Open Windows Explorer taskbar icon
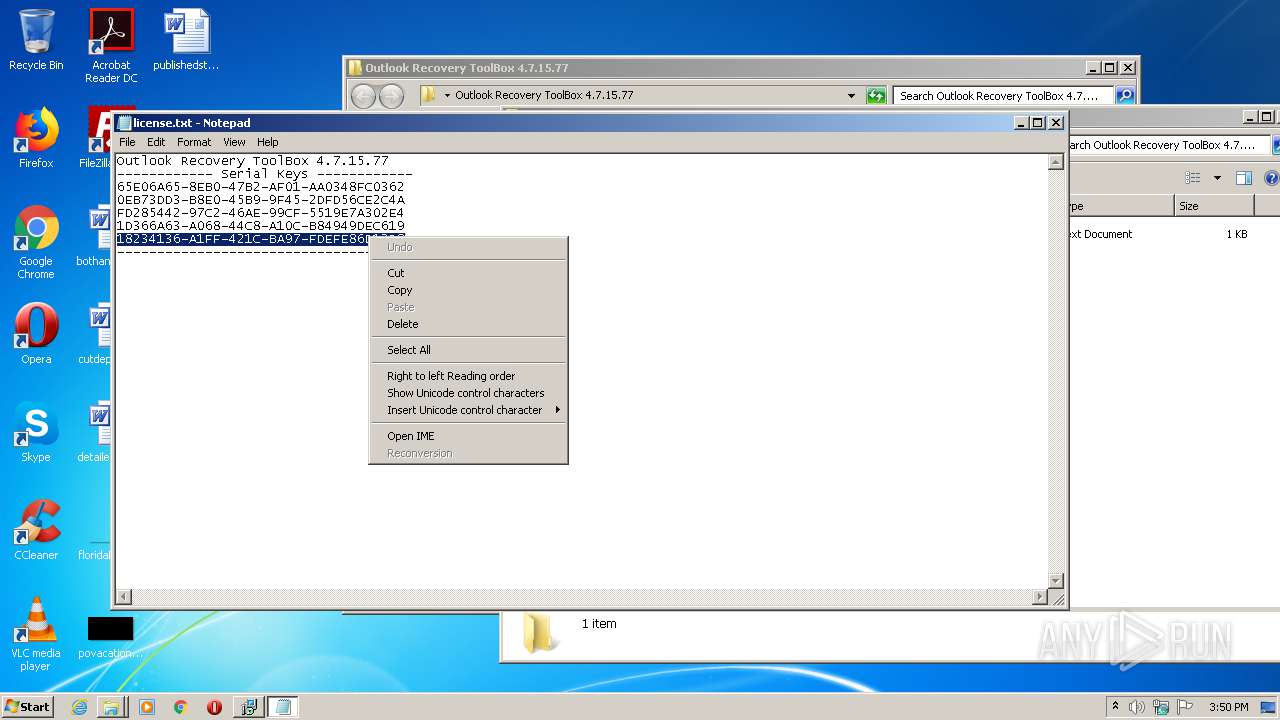The width and height of the screenshot is (1280, 720). pyautogui.click(x=111, y=707)
